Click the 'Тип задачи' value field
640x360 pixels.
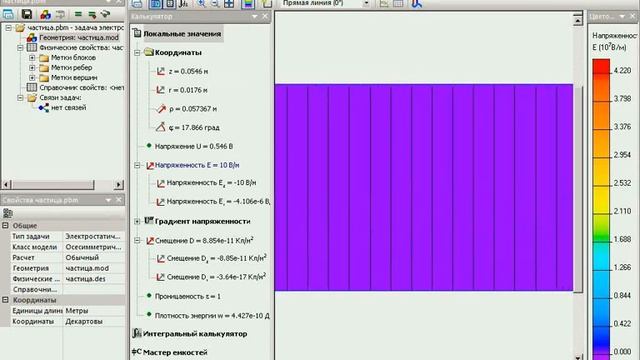tap(94, 236)
